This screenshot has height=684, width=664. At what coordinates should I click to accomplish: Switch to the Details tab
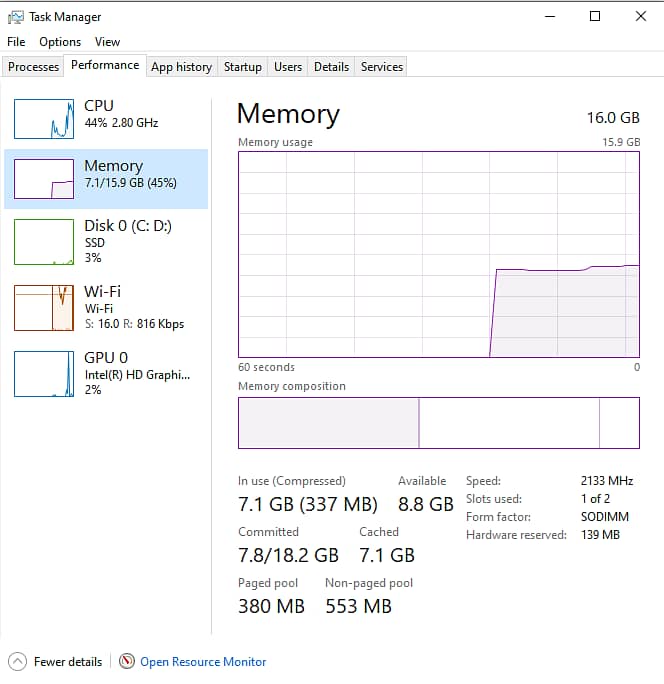tap(331, 67)
